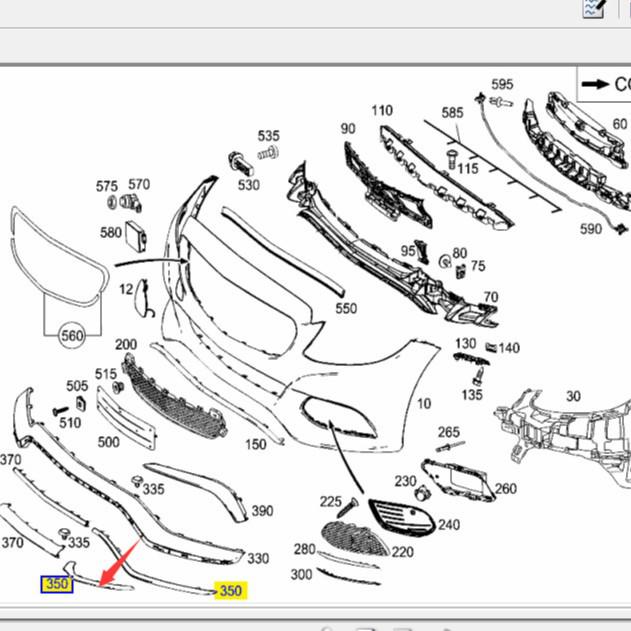This screenshot has height=631, width=631.
Task: Select part number 200 lower grille
Action: pos(126,344)
